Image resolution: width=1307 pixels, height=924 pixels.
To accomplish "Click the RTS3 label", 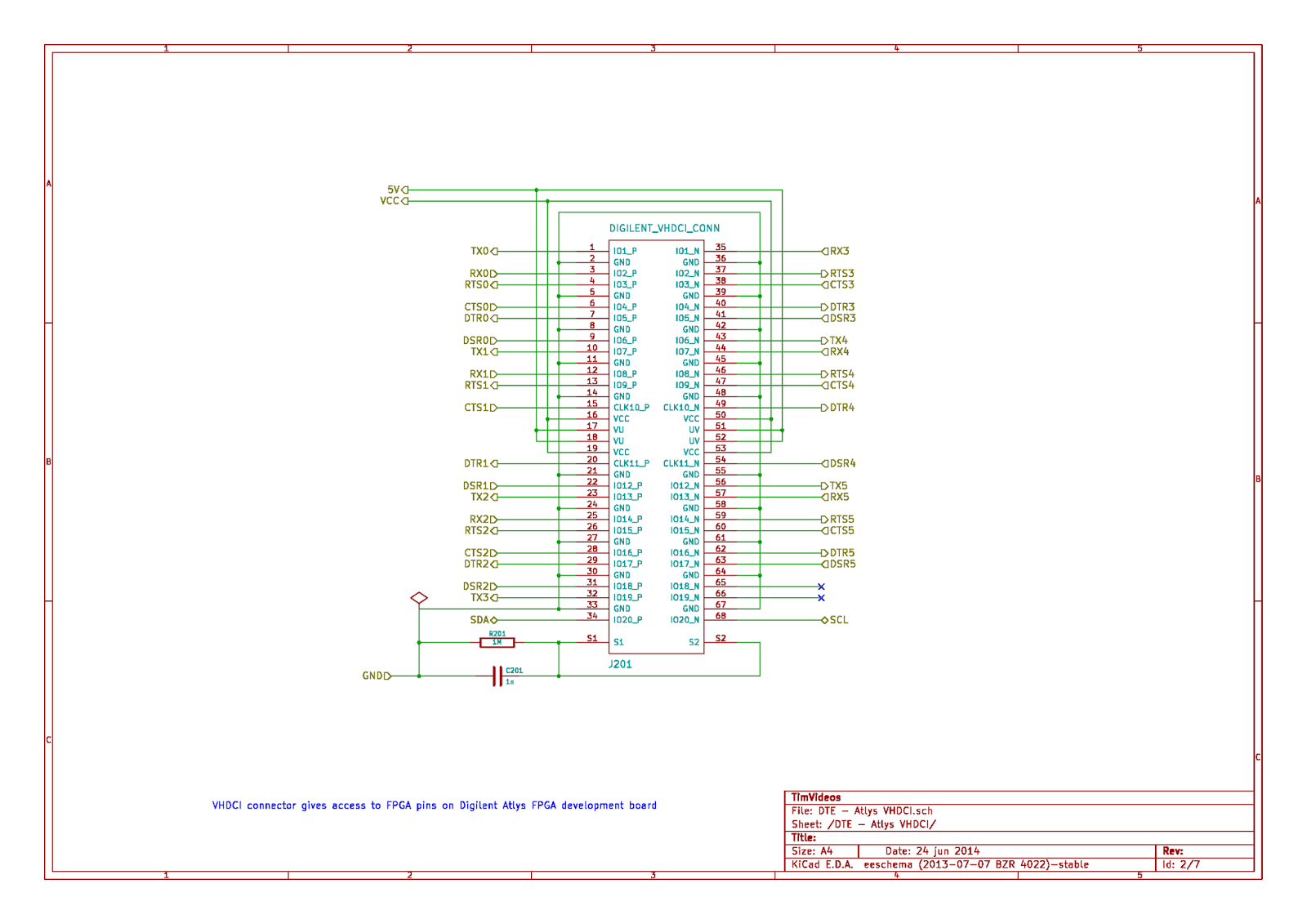I will pyautogui.click(x=838, y=274).
